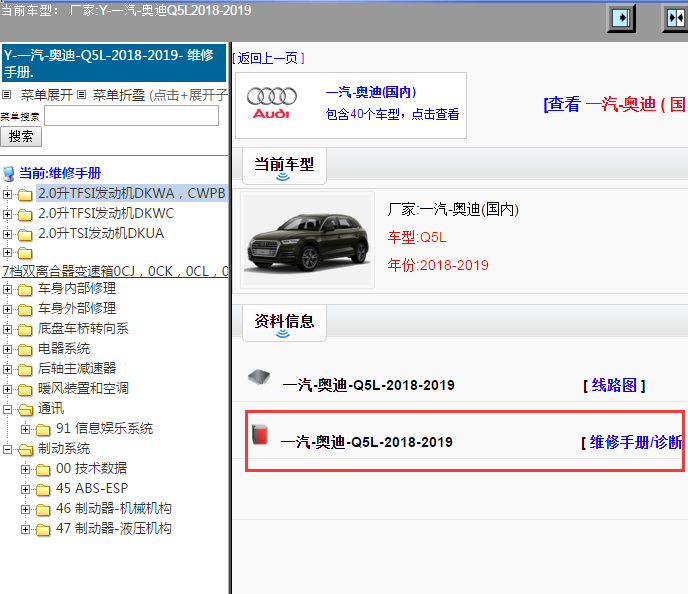The width and height of the screenshot is (688, 594).
Task: Expand the 后轴主减速器 node
Action: [x=7, y=369]
